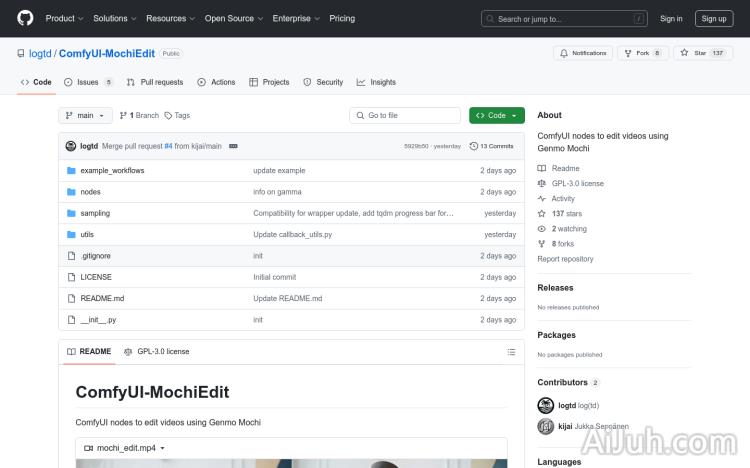
Task: Open the Product menu in header
Action: [x=64, y=18]
